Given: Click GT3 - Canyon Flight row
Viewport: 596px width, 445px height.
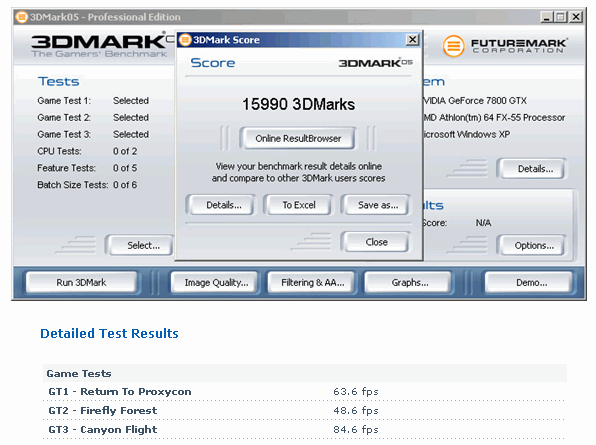Looking at the screenshot, I should (304, 429).
